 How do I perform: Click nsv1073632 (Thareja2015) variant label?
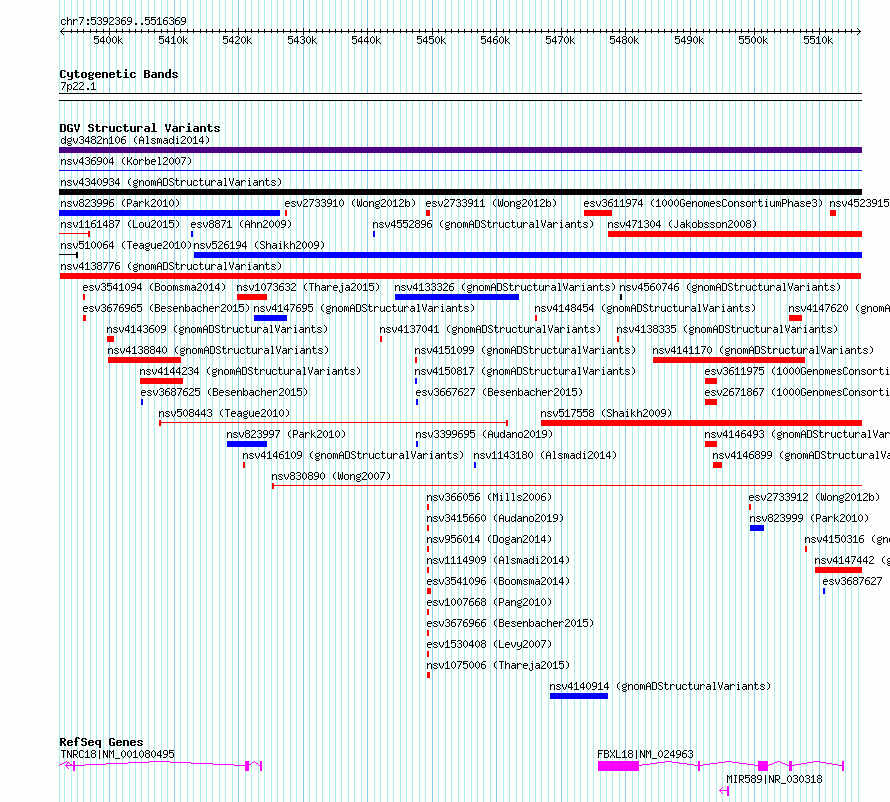pyautogui.click(x=308, y=287)
